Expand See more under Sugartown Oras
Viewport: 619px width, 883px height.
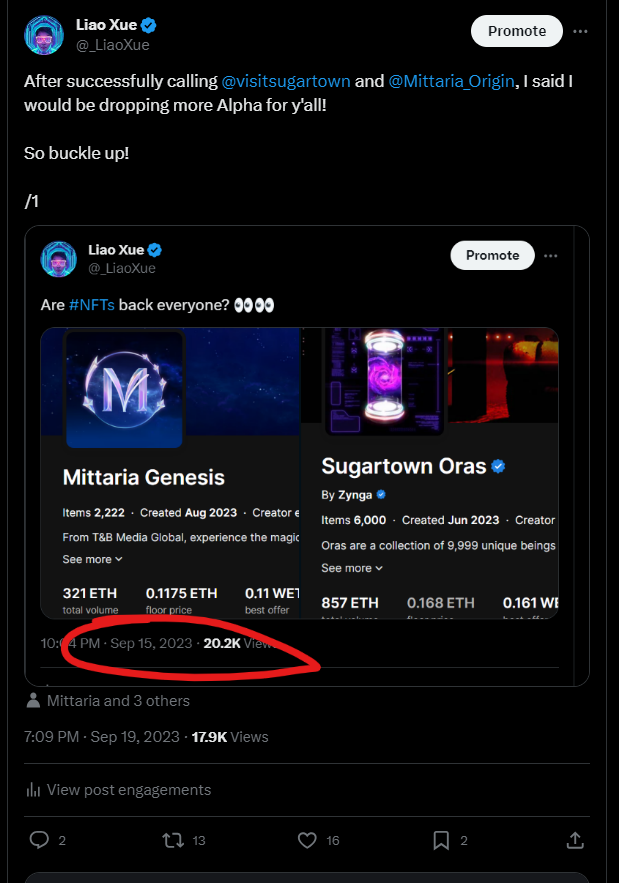(352, 568)
